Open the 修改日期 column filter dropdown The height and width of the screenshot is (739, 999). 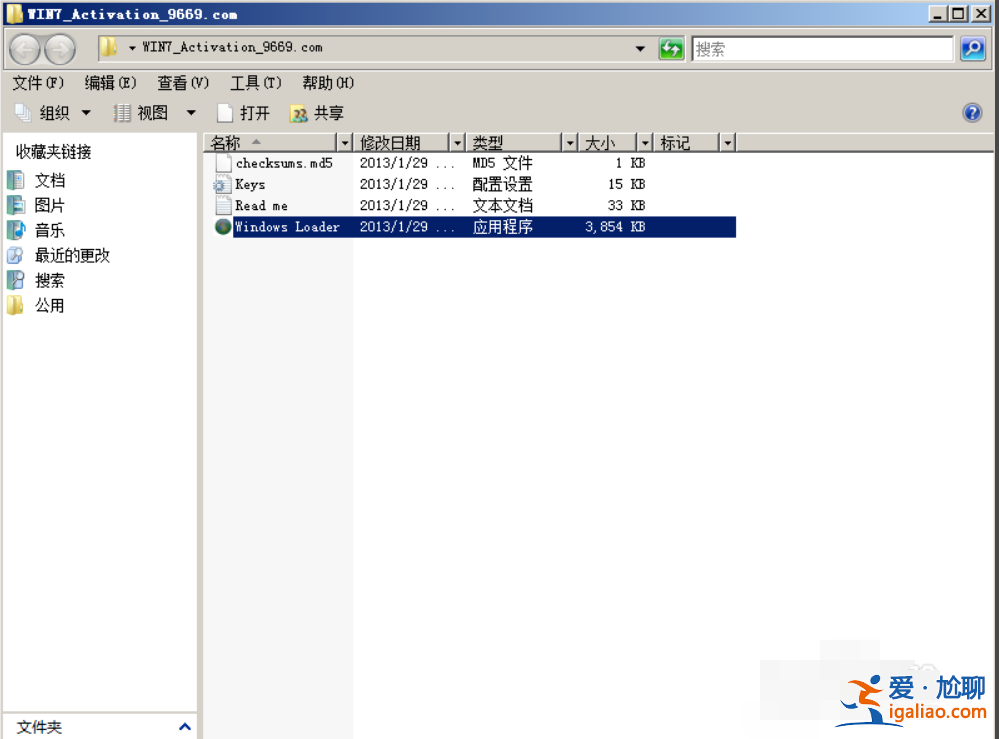pyautogui.click(x=457, y=142)
